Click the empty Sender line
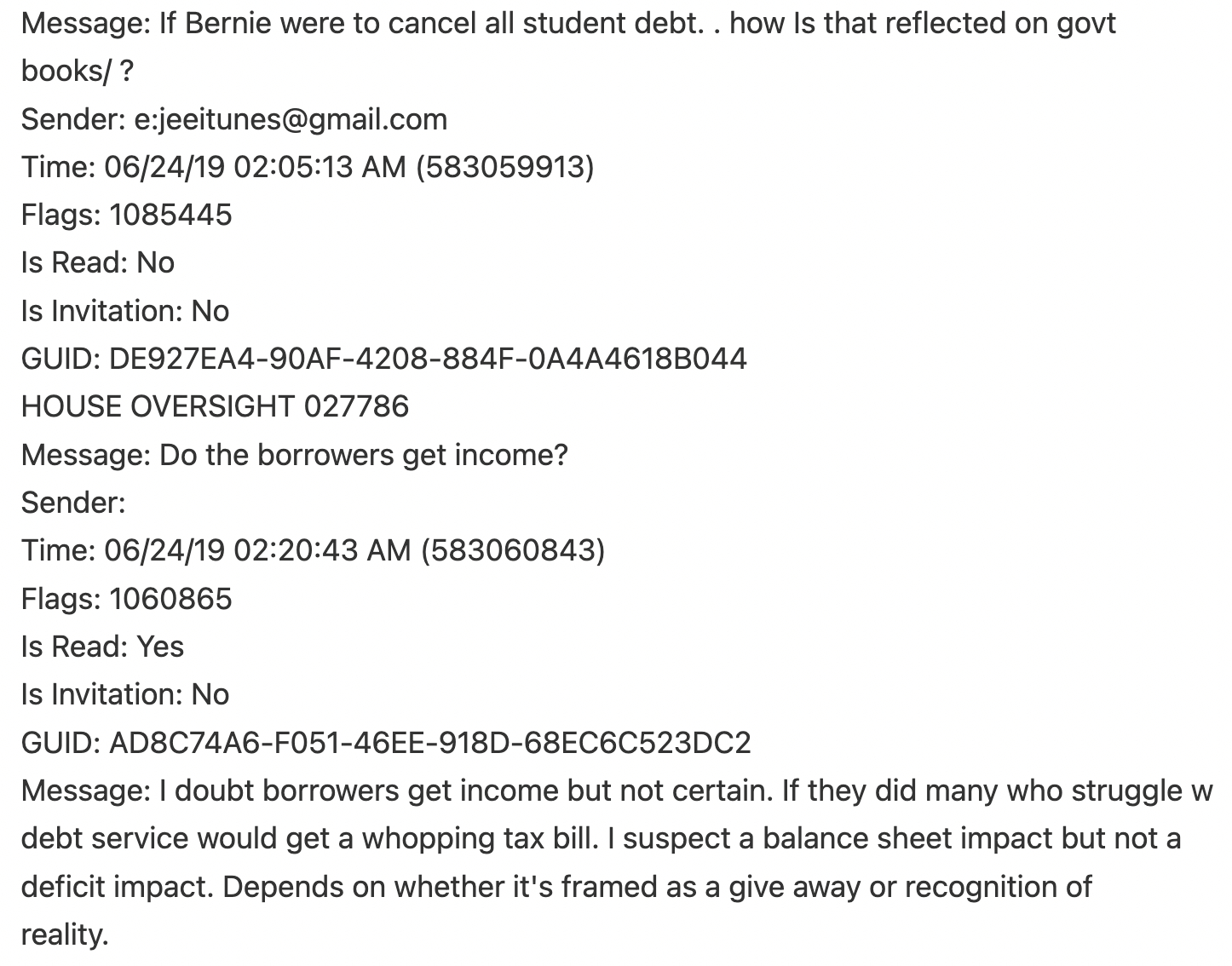 pyautogui.click(x=73, y=503)
